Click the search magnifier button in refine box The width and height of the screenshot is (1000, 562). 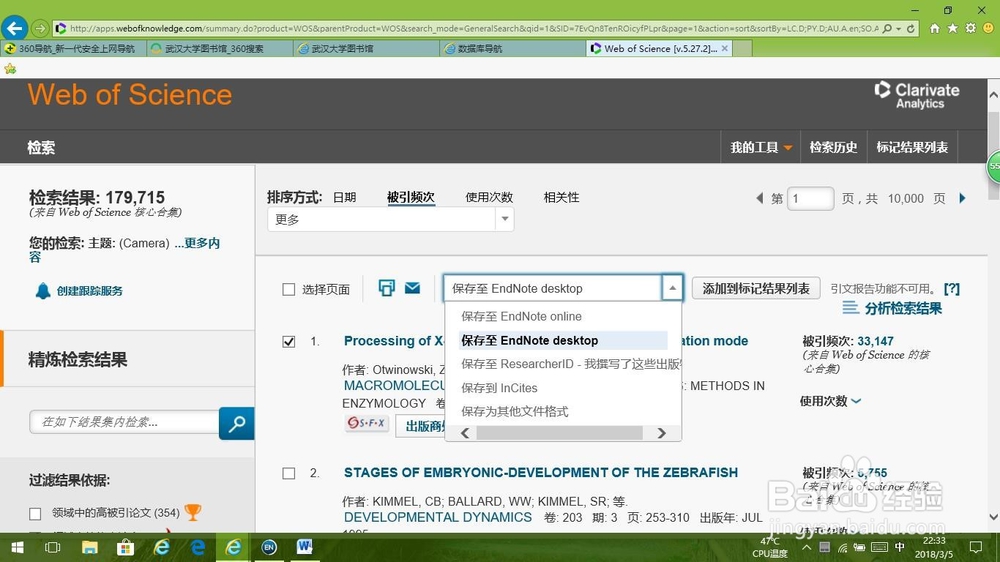[x=237, y=423]
